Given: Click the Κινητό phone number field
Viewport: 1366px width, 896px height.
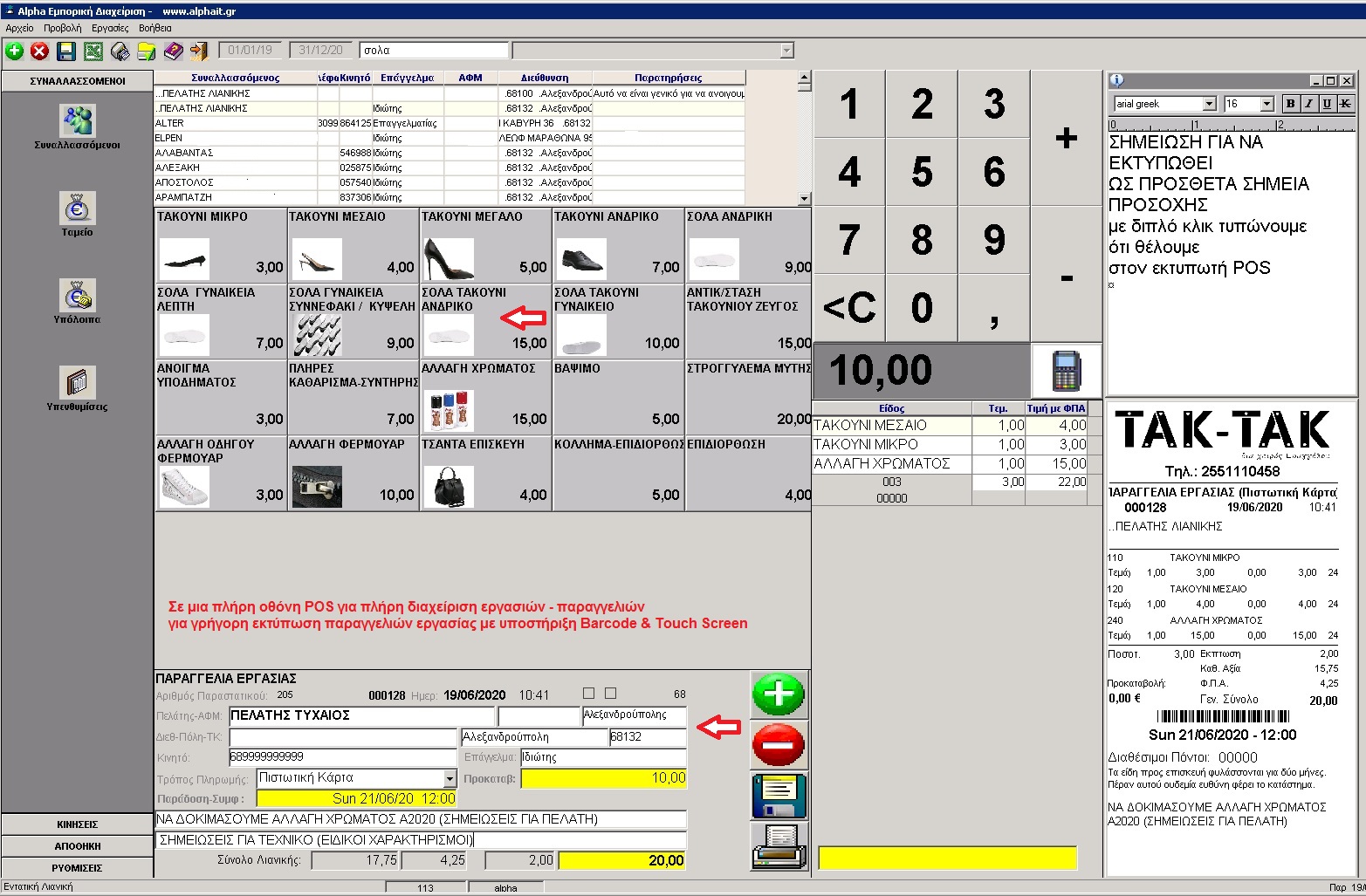Looking at the screenshot, I should (343, 757).
